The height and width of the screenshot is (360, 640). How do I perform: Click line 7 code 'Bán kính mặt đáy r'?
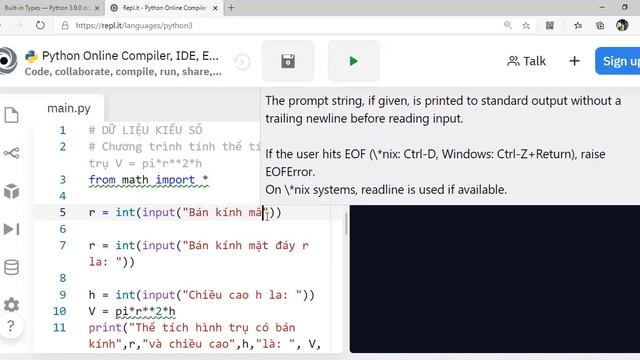246,245
